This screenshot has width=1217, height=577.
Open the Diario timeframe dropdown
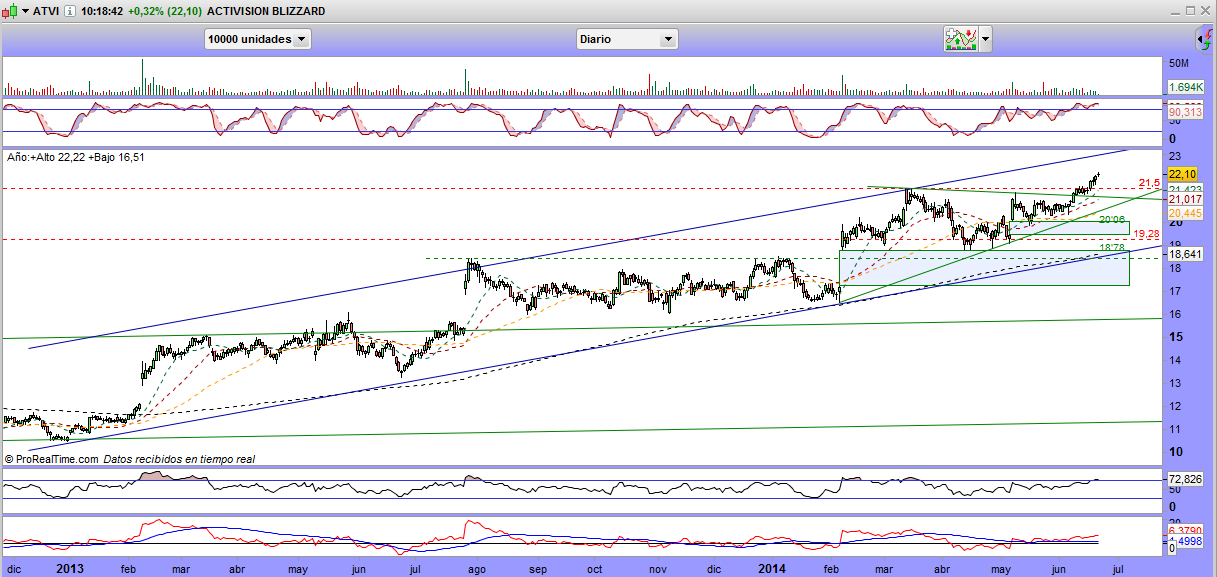pyautogui.click(x=627, y=39)
